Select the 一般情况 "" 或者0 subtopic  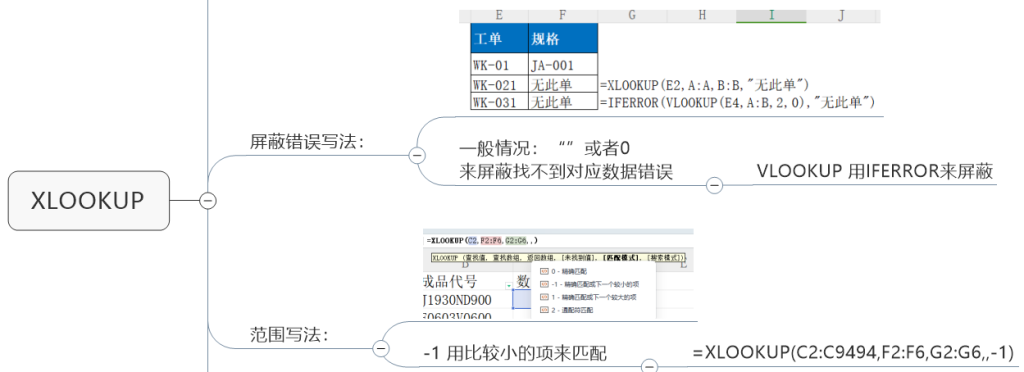pos(566,161)
